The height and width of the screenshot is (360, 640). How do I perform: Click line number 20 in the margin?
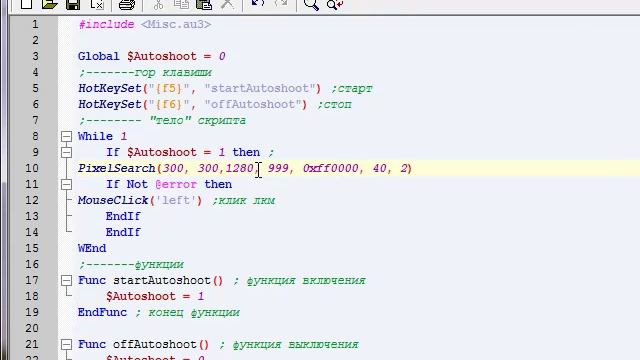click(31, 328)
